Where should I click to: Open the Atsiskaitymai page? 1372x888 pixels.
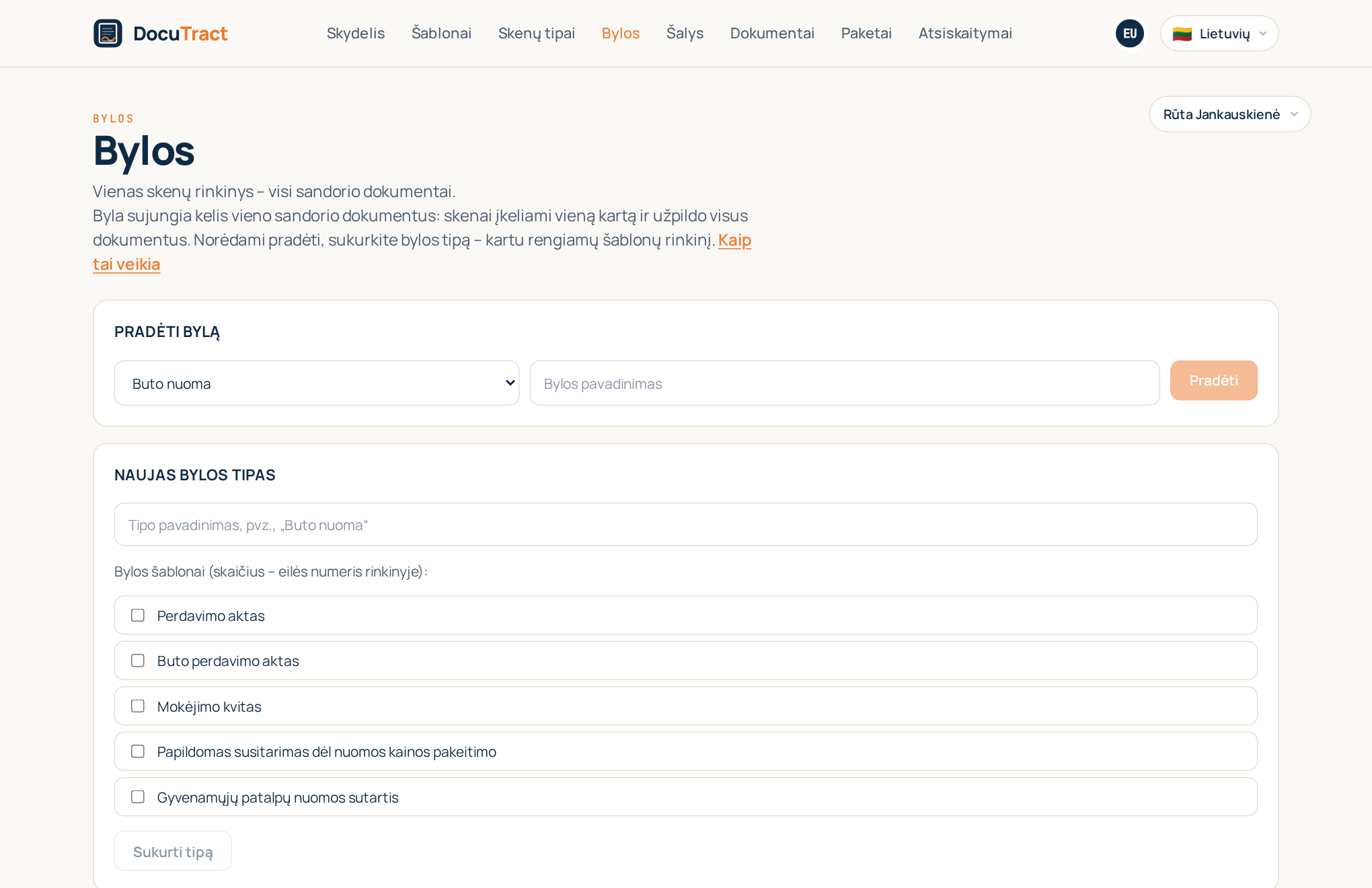pyautogui.click(x=965, y=33)
